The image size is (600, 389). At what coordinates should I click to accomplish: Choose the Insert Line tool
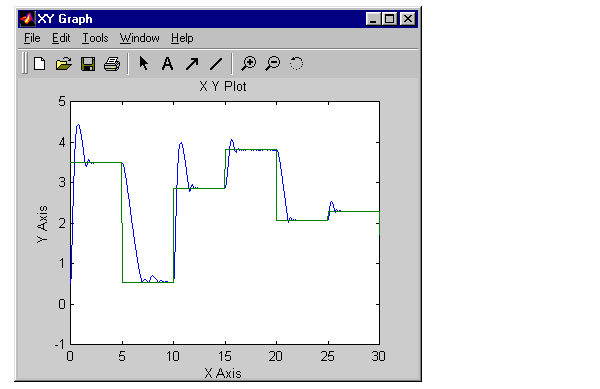click(216, 64)
